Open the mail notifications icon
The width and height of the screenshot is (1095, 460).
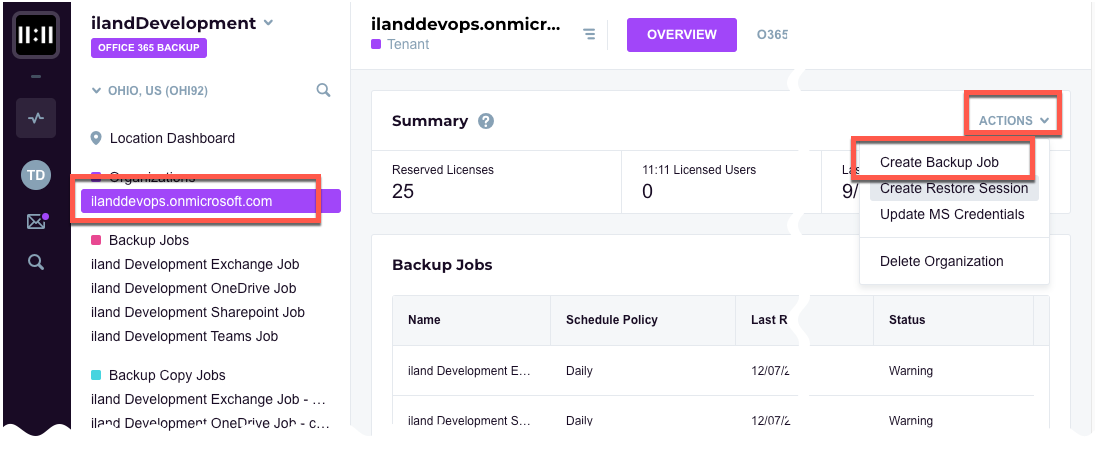36,221
